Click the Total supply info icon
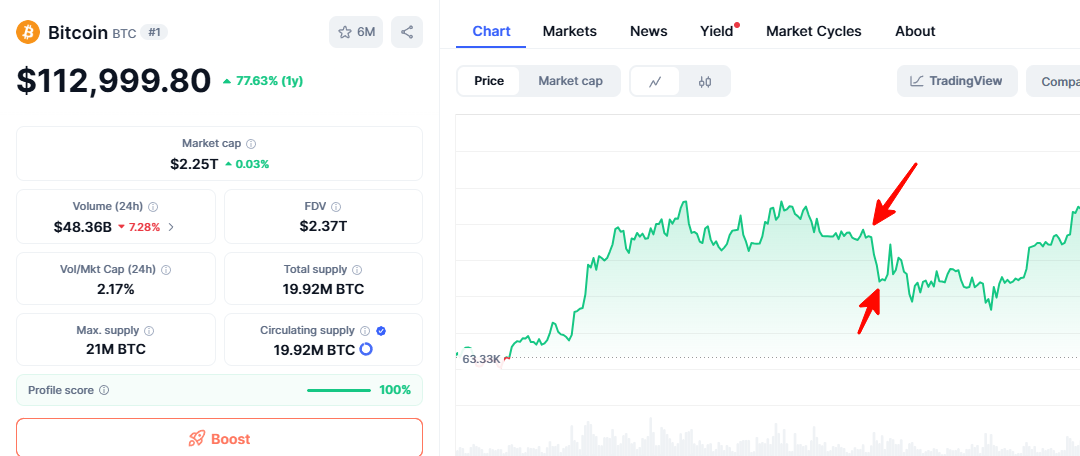This screenshot has width=1080, height=456. pyautogui.click(x=357, y=269)
